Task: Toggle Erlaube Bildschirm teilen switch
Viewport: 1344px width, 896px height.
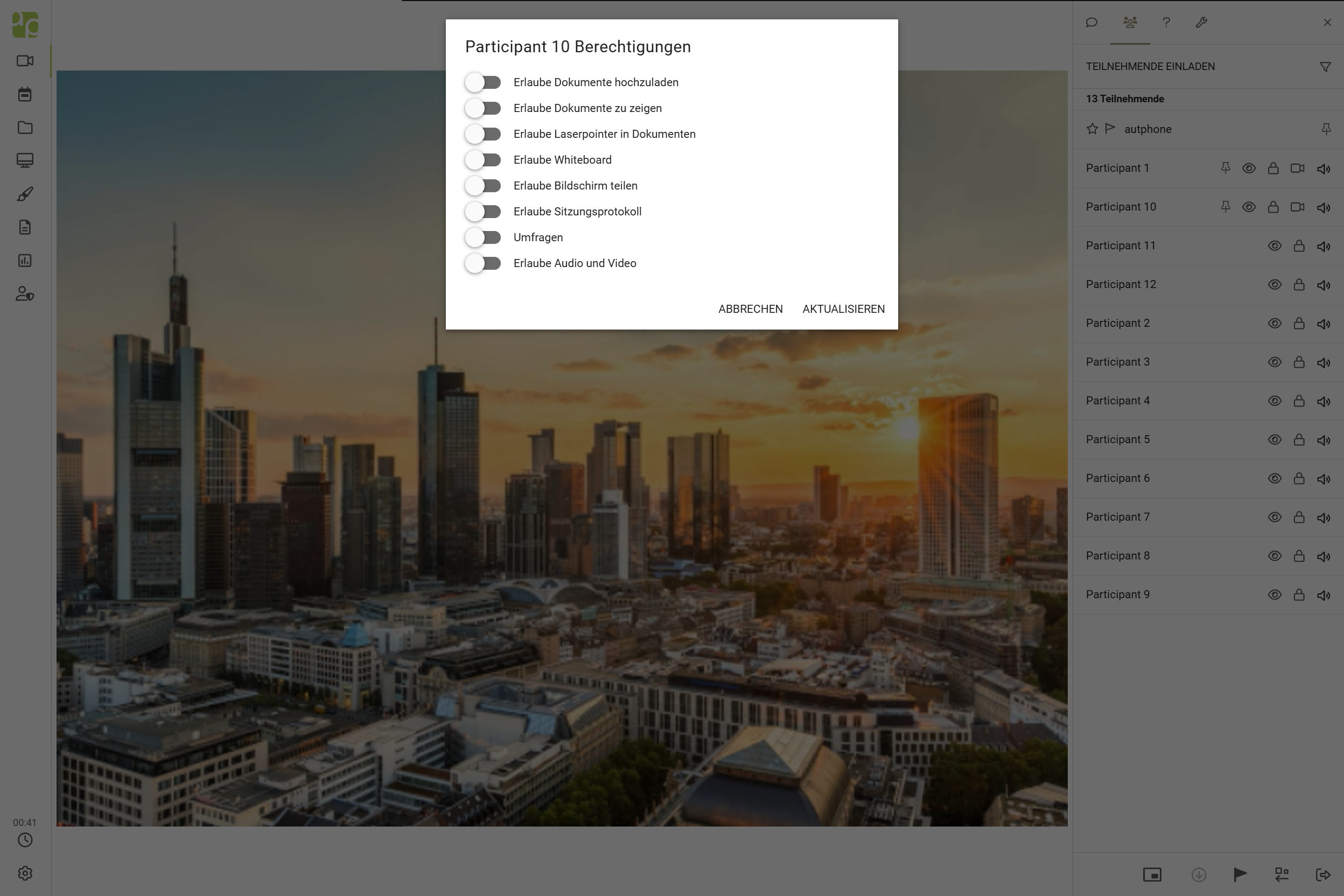Action: (x=483, y=186)
